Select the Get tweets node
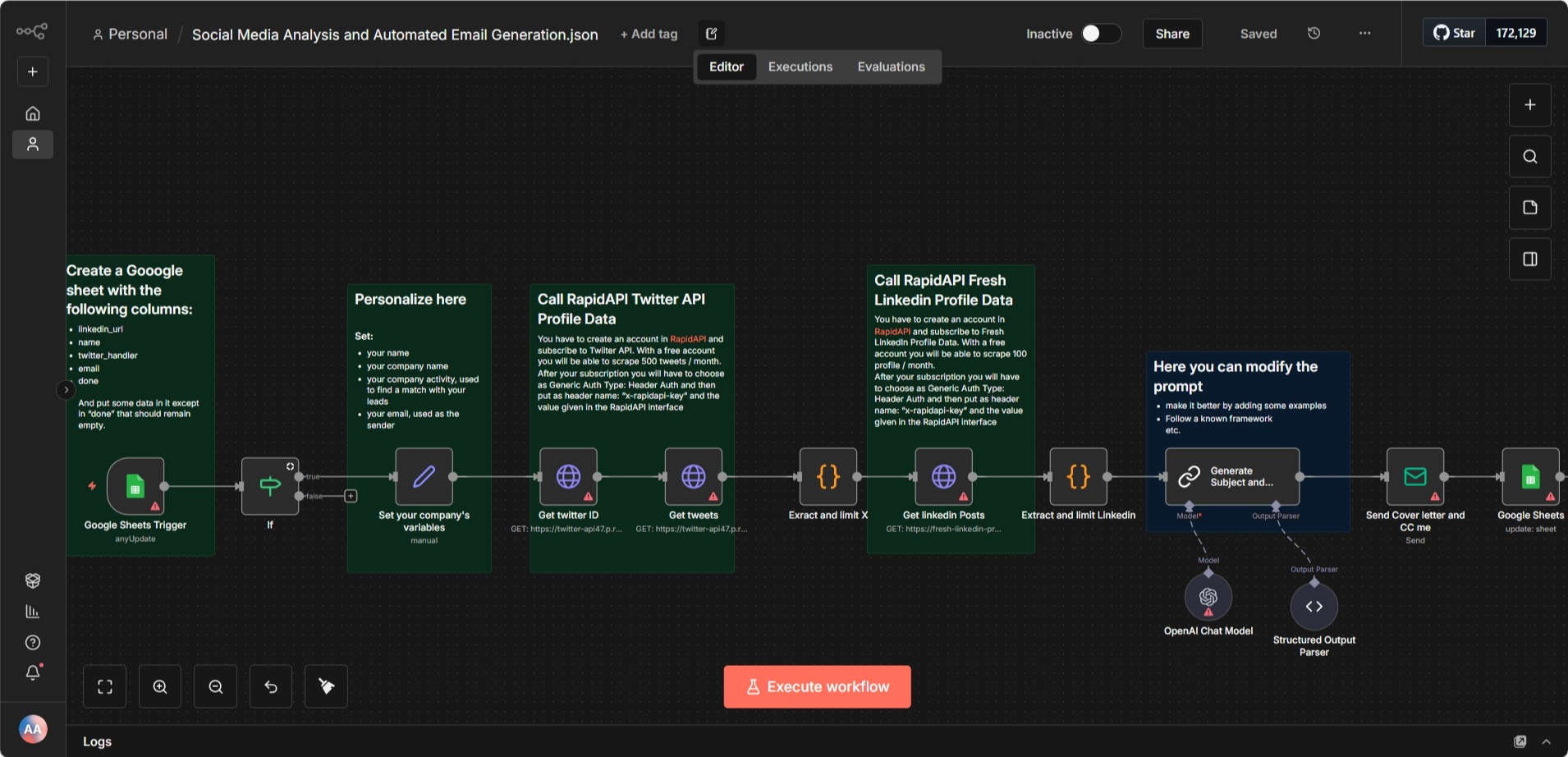 [x=694, y=476]
